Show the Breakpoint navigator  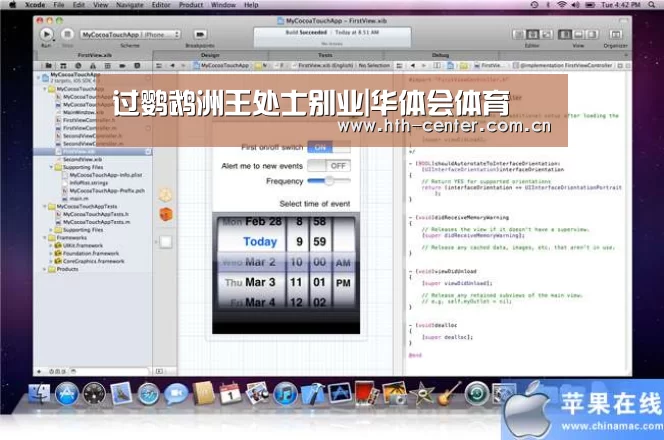(x=122, y=66)
